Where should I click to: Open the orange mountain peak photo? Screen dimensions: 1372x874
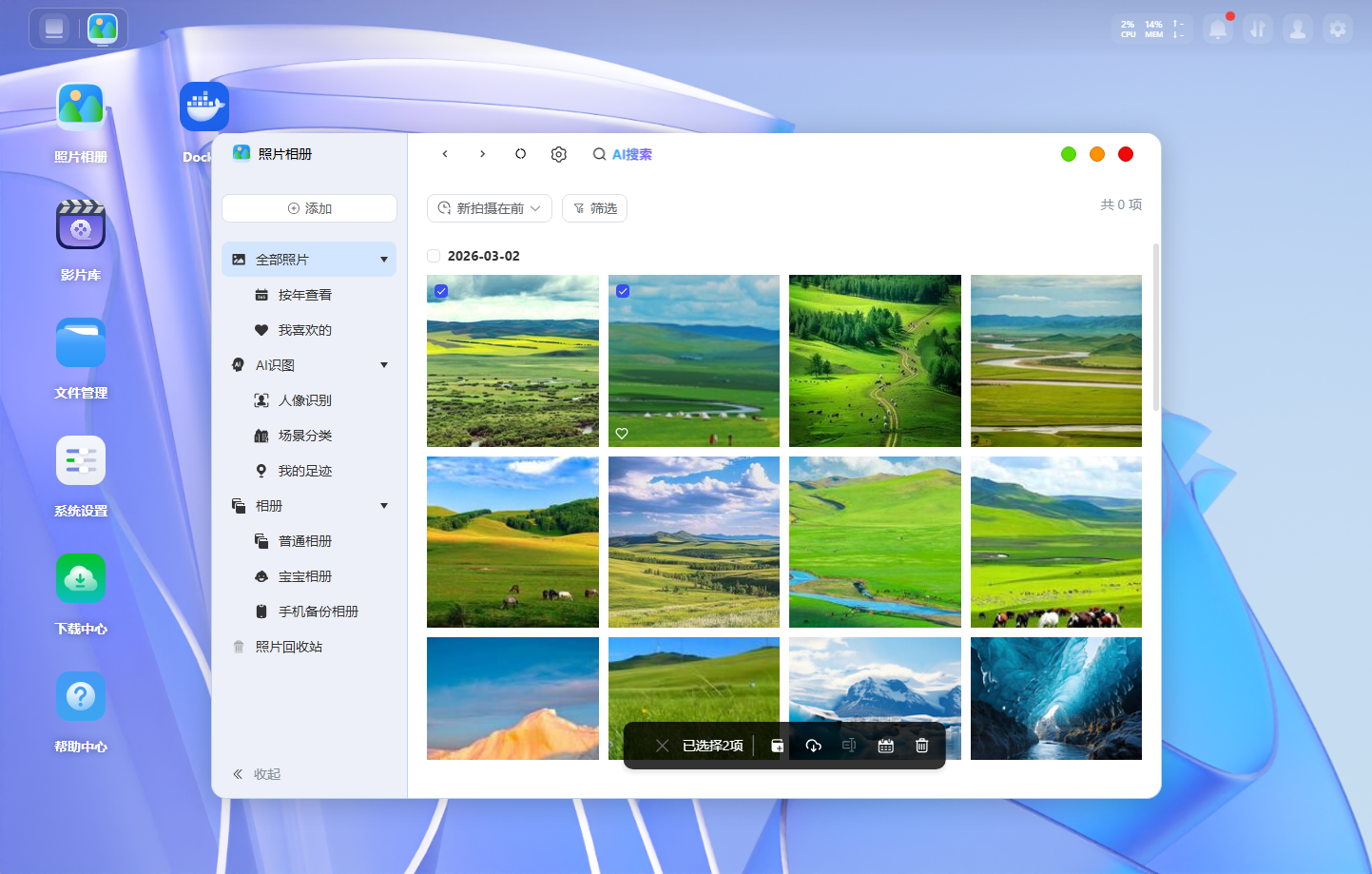(512, 698)
